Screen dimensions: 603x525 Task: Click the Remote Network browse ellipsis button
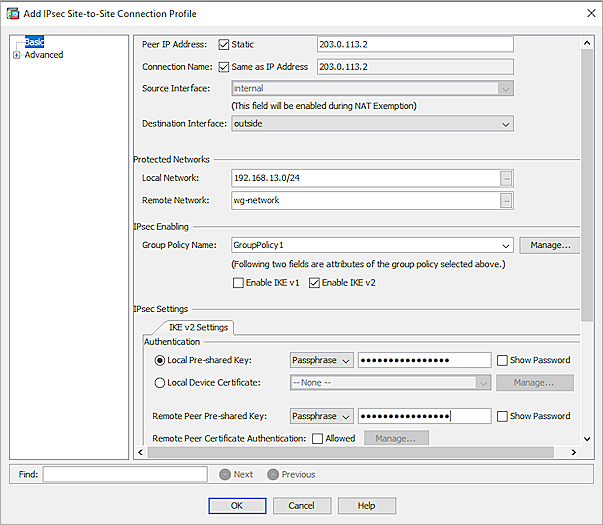click(507, 201)
